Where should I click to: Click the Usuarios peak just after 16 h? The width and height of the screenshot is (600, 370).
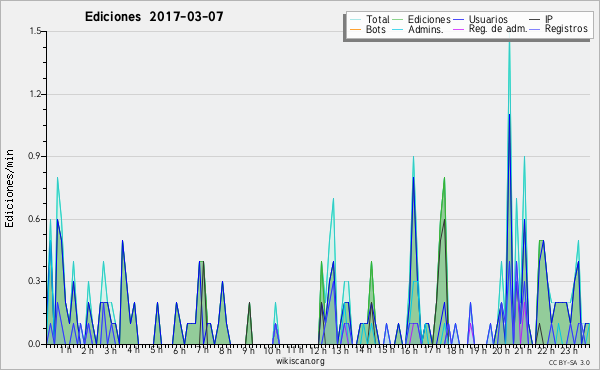(x=413, y=178)
